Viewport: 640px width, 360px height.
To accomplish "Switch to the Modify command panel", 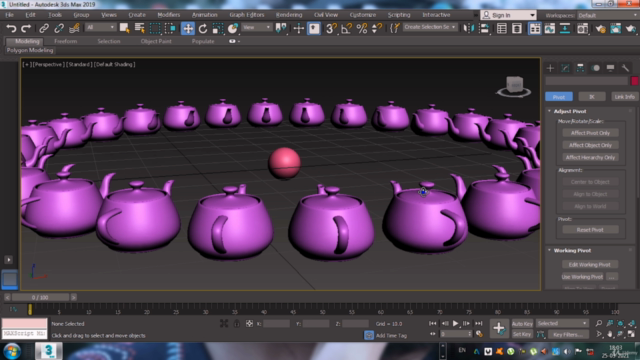I will (x=565, y=68).
